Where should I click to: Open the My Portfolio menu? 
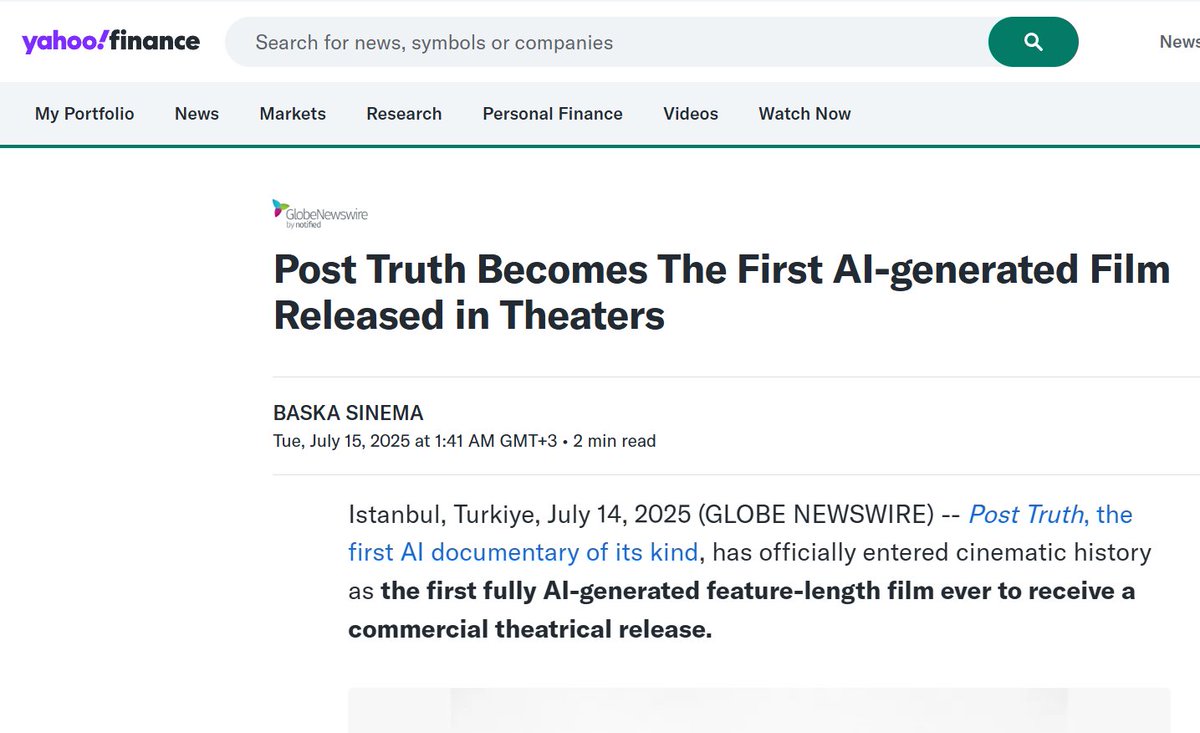84,114
